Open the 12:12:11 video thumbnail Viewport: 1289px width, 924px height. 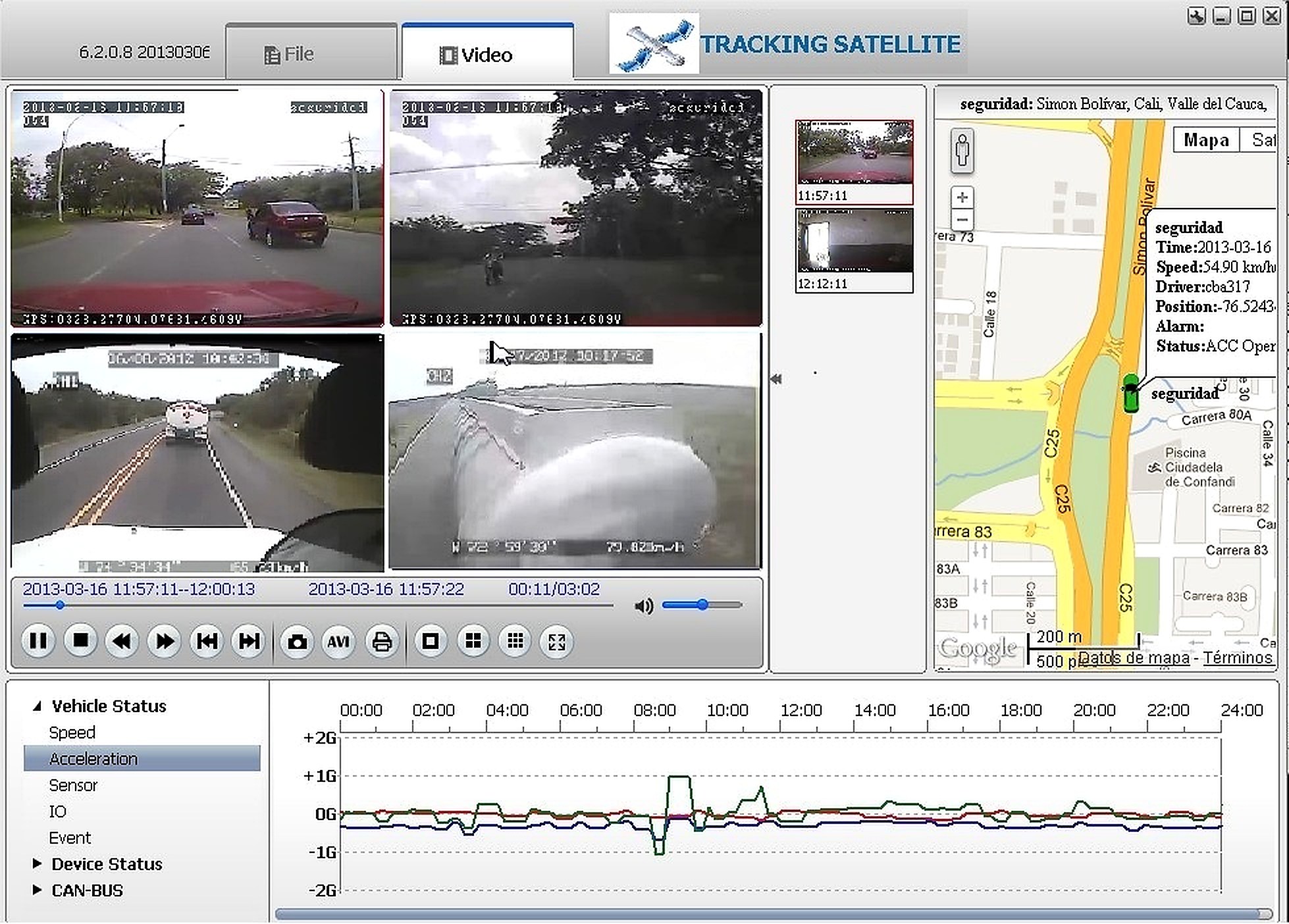(x=855, y=250)
